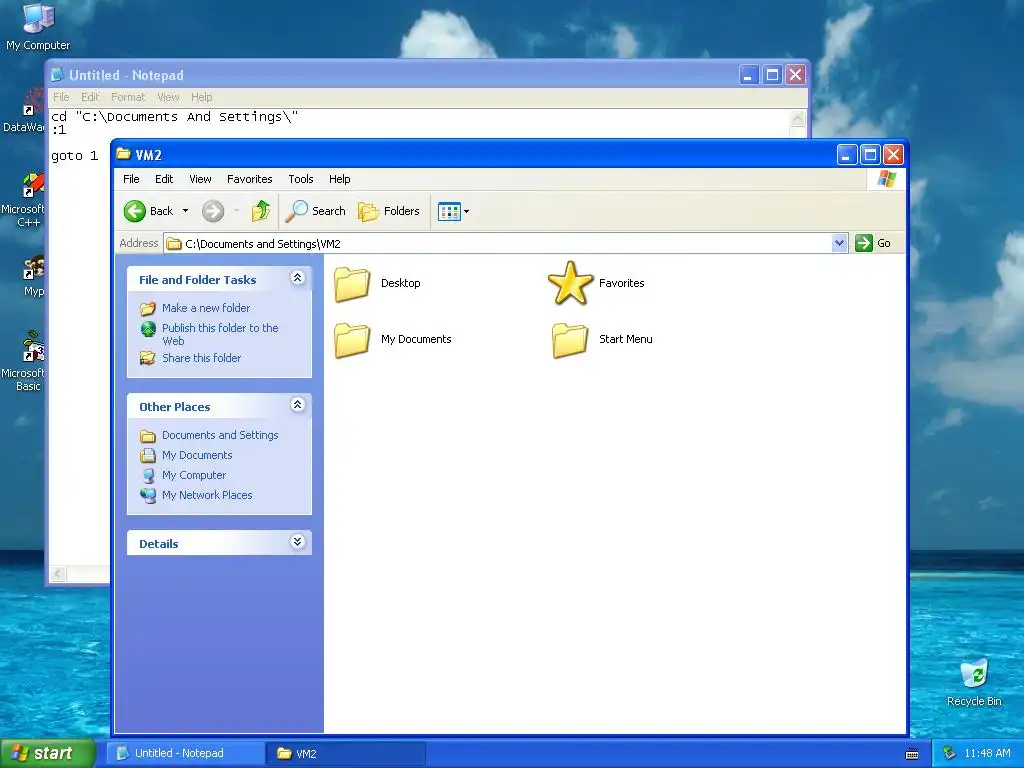Screen dimensions: 1024x768
Task: Go up one folder level
Action: [261, 211]
